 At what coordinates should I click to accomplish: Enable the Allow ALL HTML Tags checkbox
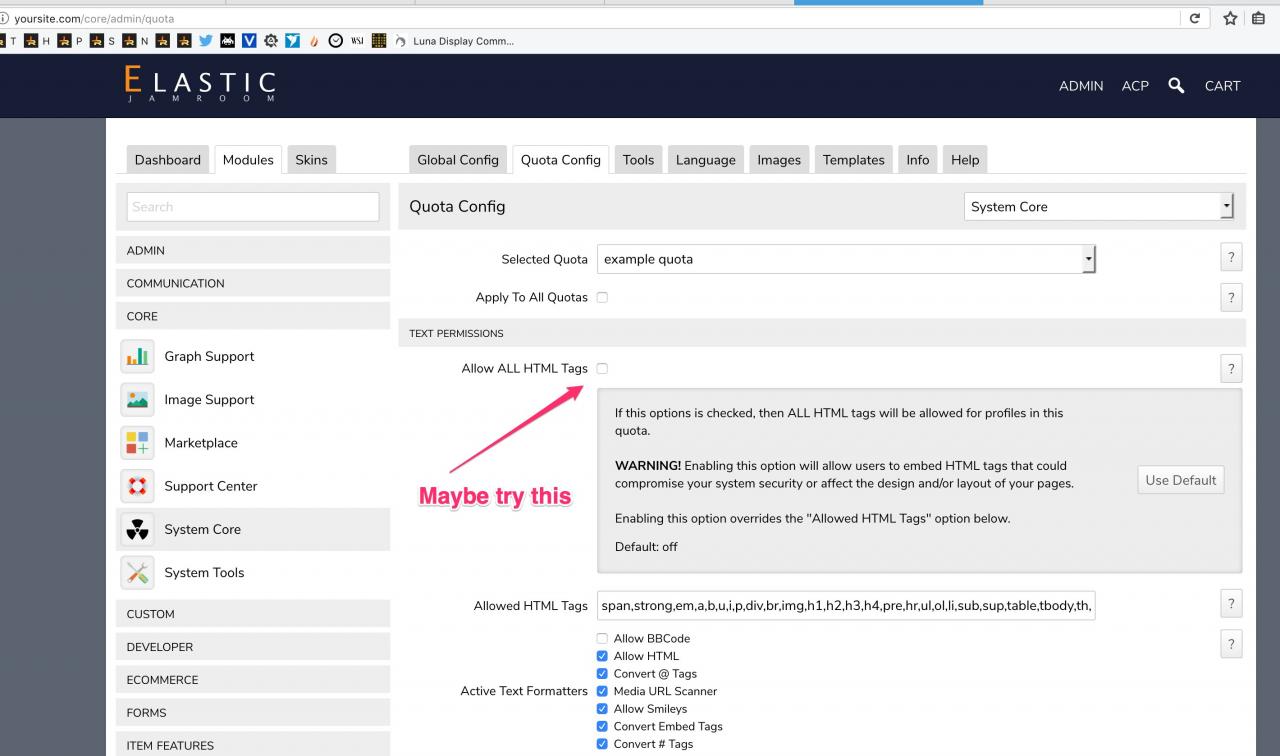click(x=602, y=369)
